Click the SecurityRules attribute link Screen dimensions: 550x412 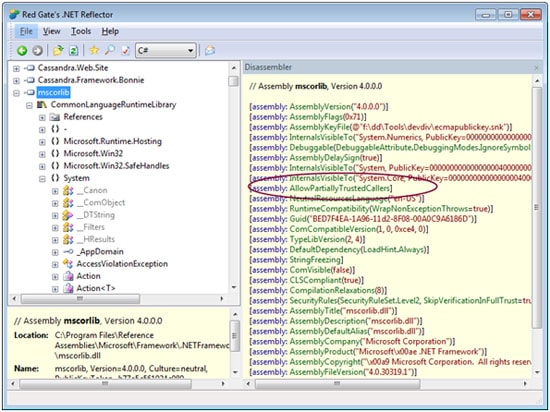(x=313, y=300)
